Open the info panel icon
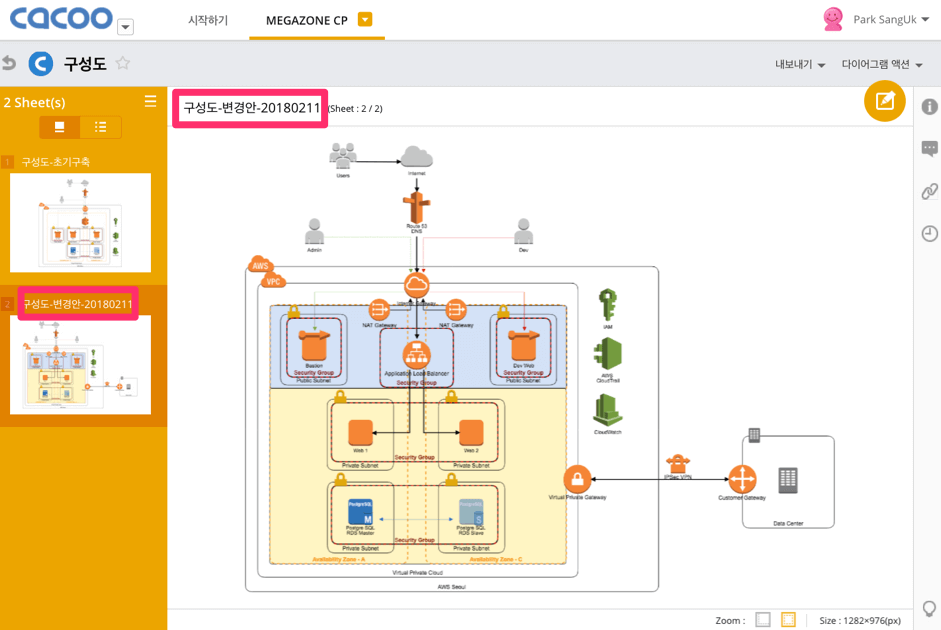 929,107
